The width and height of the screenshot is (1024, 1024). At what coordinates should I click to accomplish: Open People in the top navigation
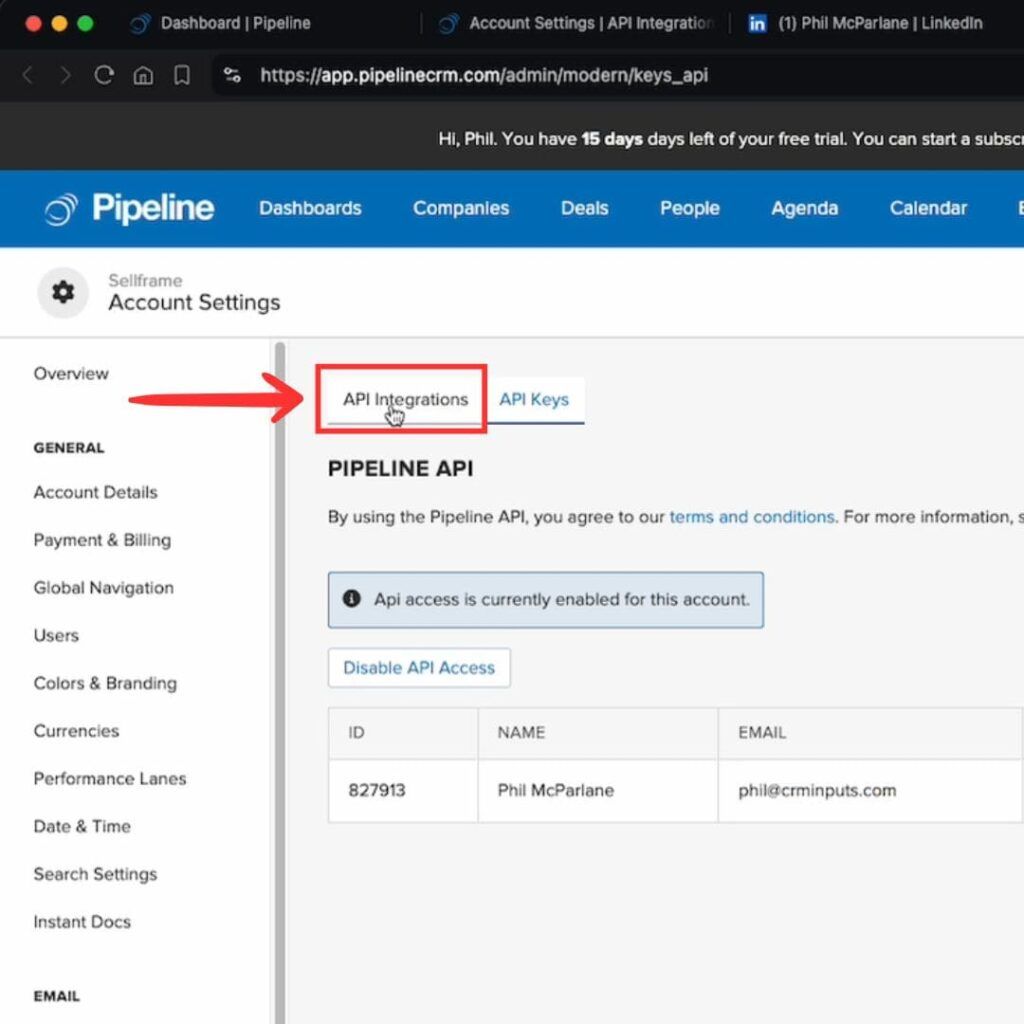[x=690, y=208]
